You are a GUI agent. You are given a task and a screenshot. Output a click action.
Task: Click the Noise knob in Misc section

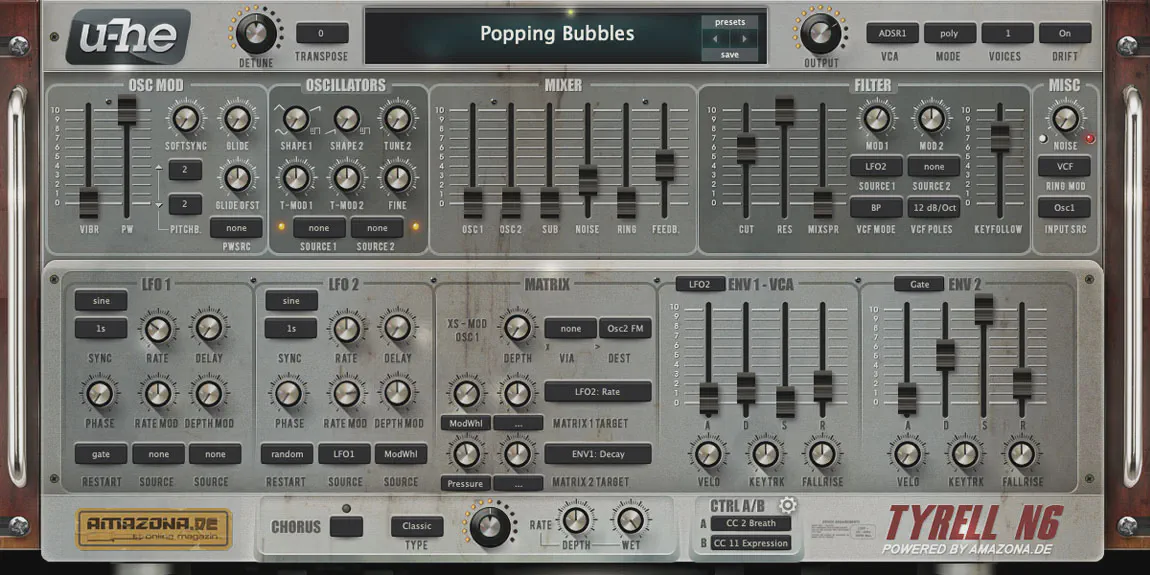(x=1064, y=119)
